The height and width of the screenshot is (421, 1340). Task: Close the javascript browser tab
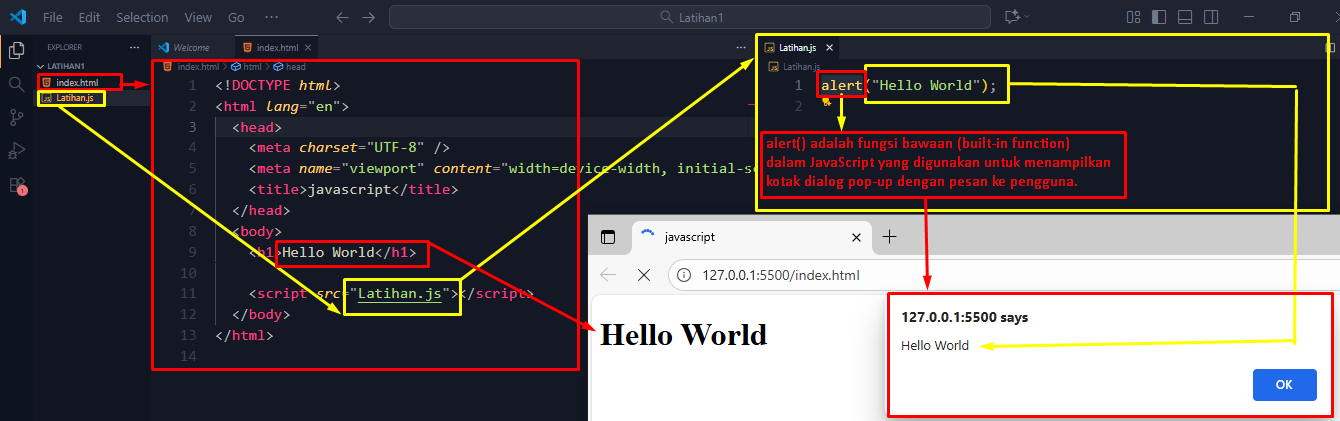[855, 237]
